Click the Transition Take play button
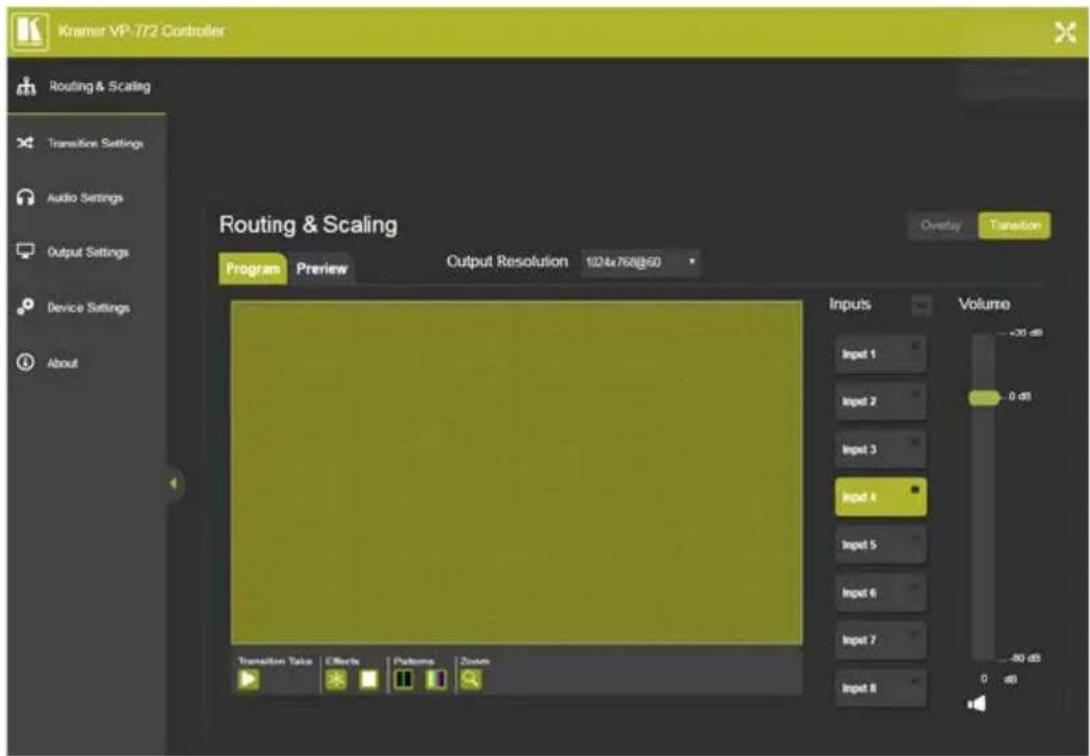 pos(248,679)
